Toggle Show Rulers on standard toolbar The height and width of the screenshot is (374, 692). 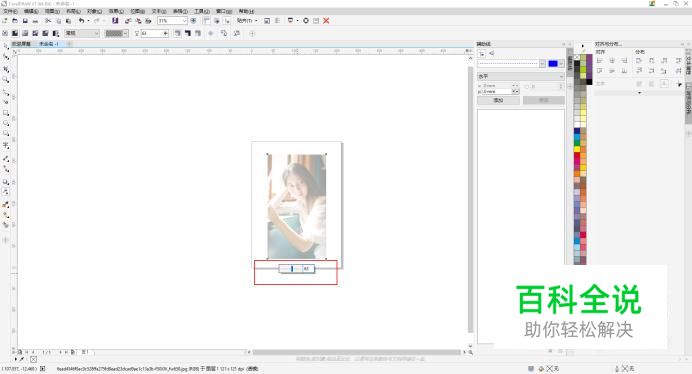pos(207,21)
